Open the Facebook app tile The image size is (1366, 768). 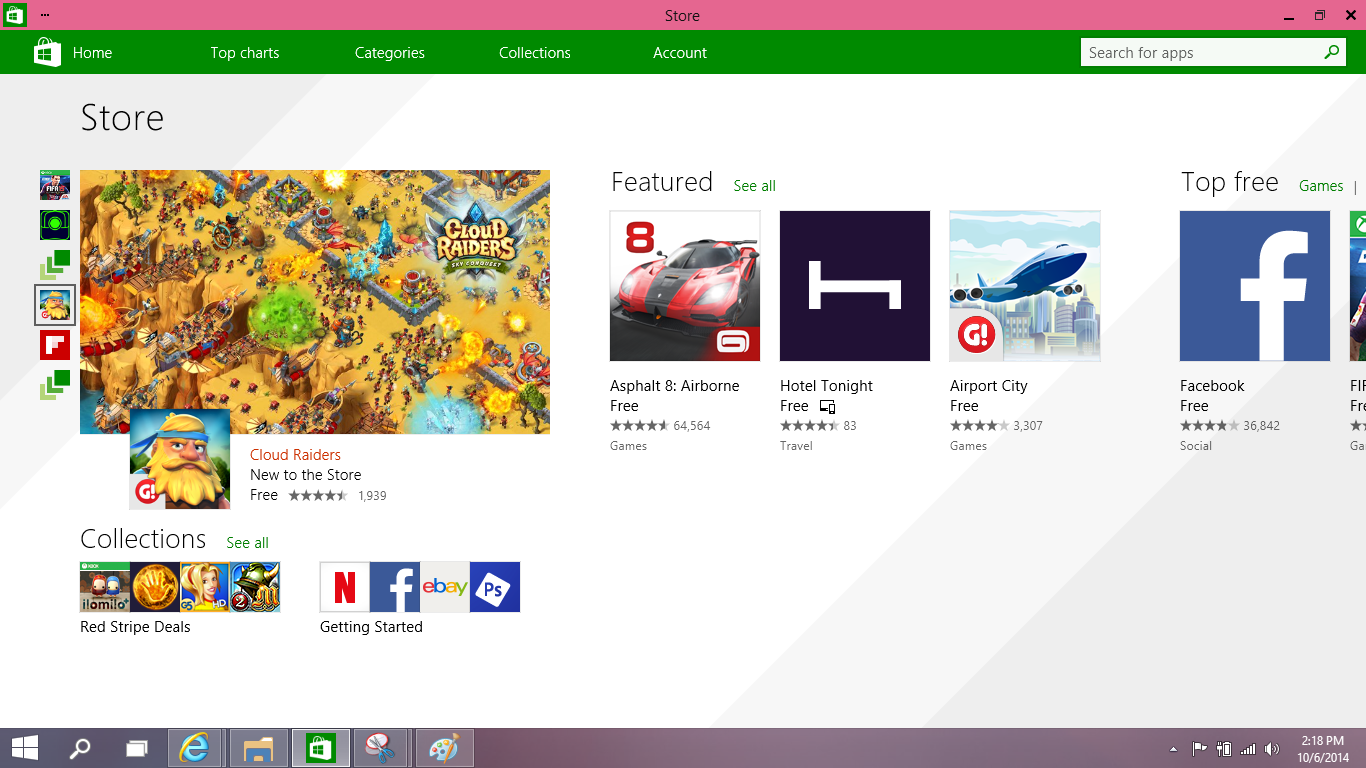click(x=1254, y=286)
